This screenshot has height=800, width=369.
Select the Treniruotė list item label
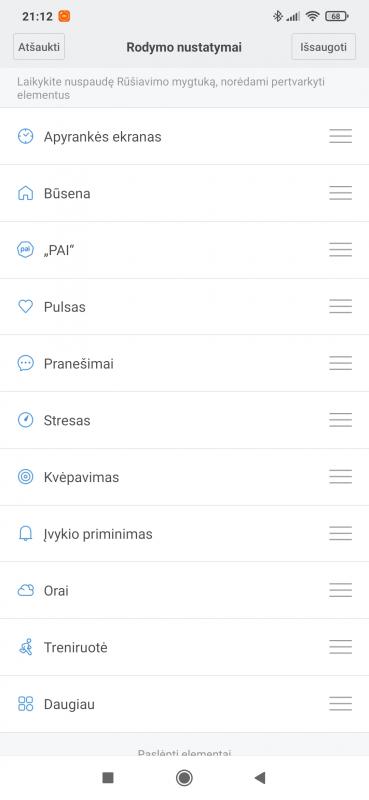point(76,647)
